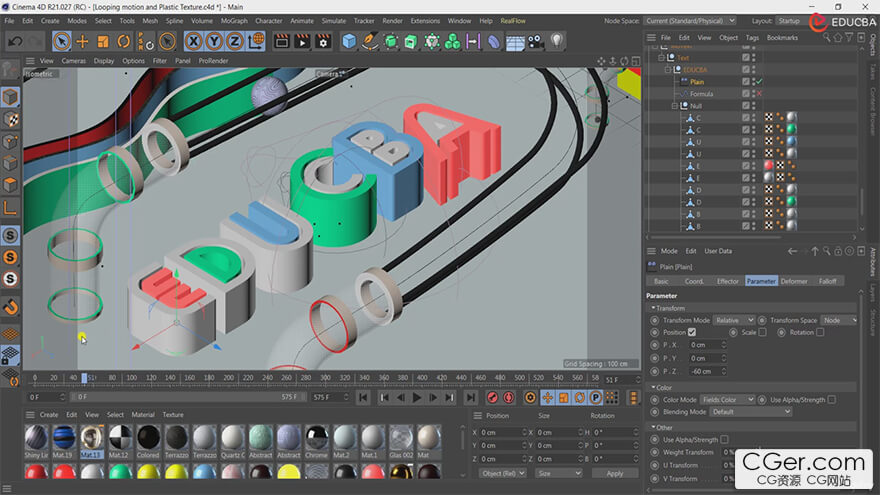The height and width of the screenshot is (495, 880).
Task: Click the Record Active Objects red button
Action: pos(492,397)
